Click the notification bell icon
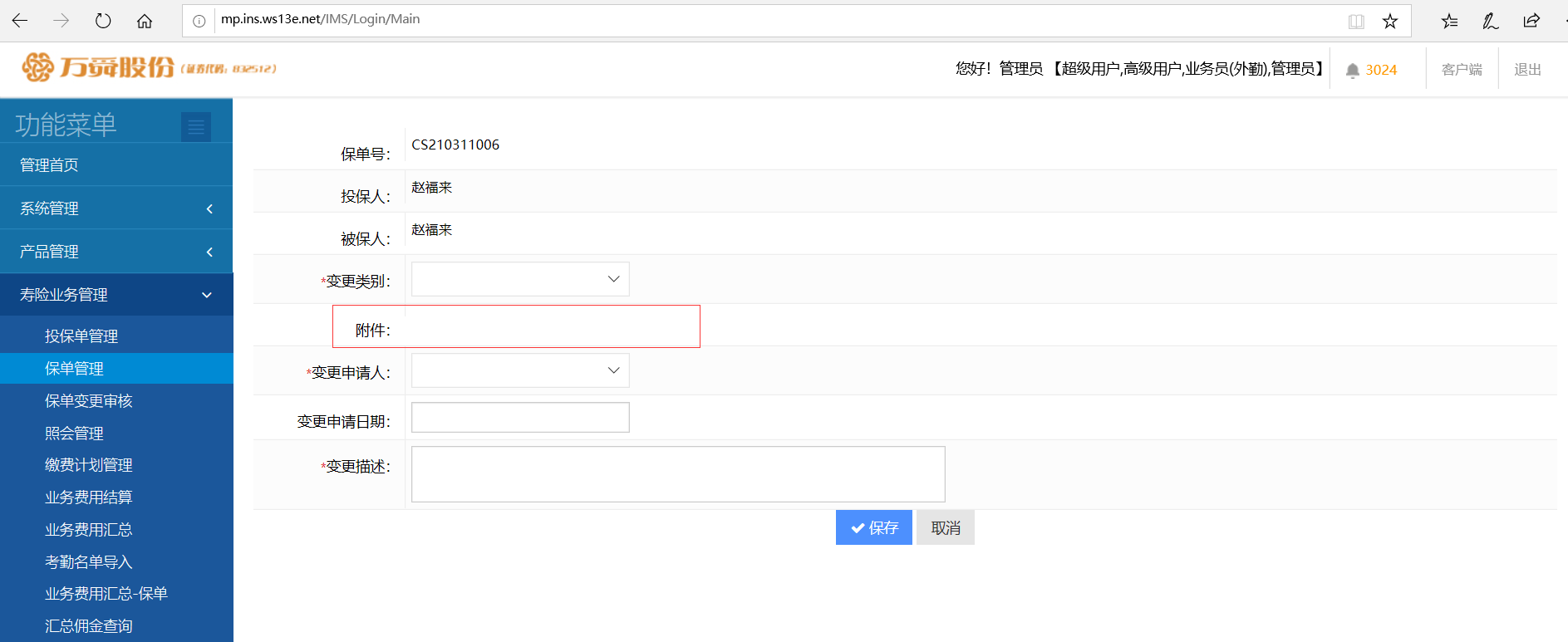 pos(1353,71)
